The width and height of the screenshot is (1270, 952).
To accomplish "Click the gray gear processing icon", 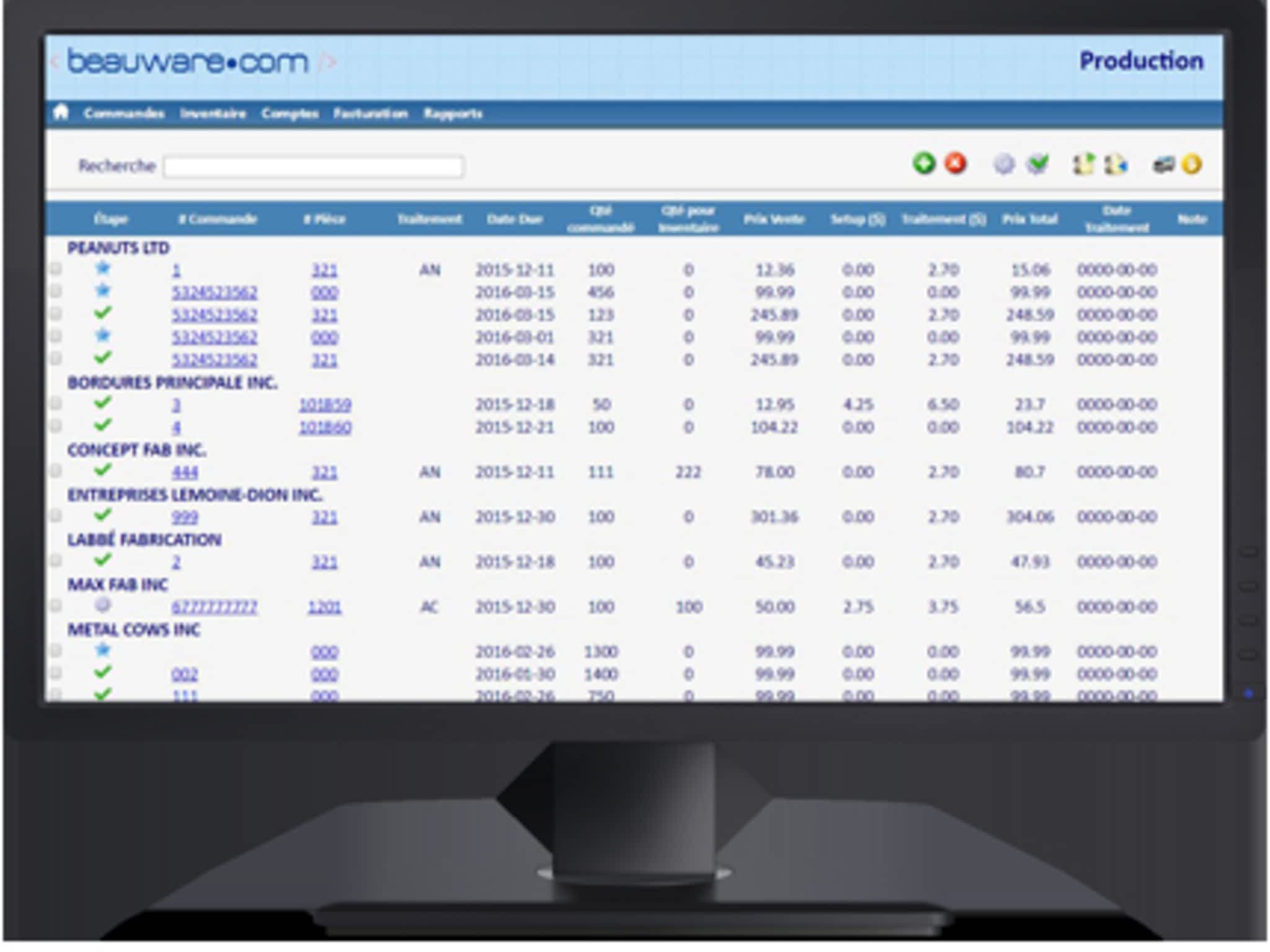I will coord(1004,164).
